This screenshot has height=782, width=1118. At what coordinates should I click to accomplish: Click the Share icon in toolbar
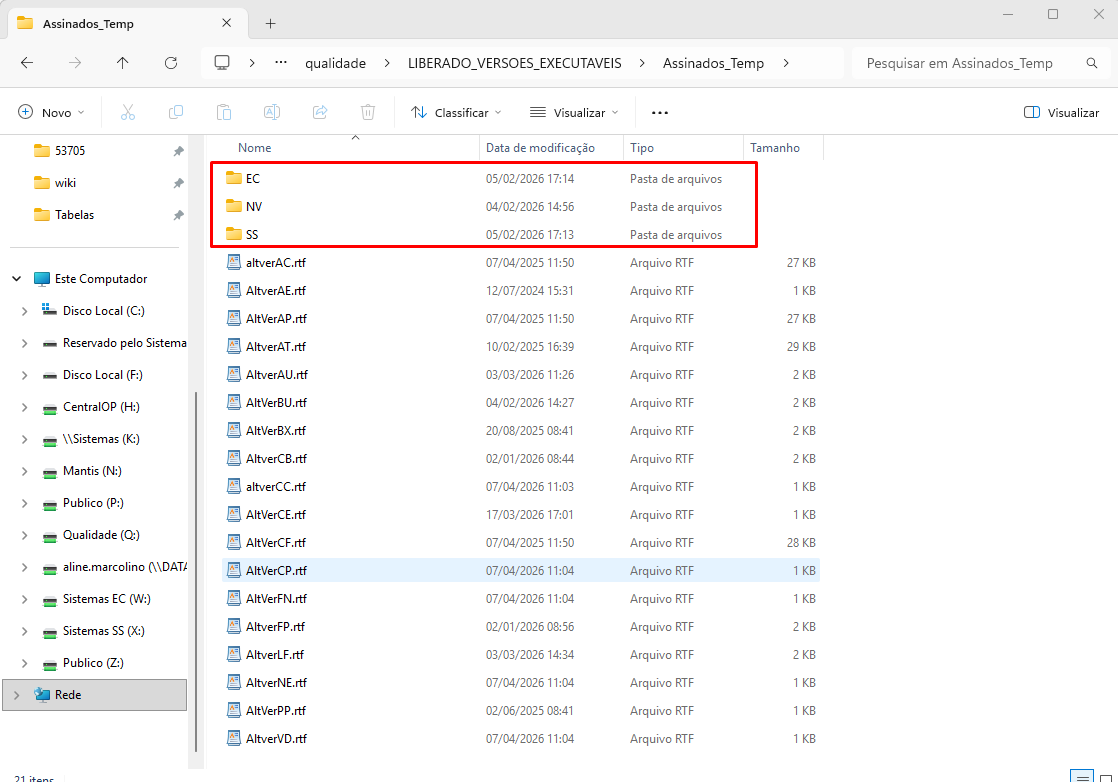[320, 113]
